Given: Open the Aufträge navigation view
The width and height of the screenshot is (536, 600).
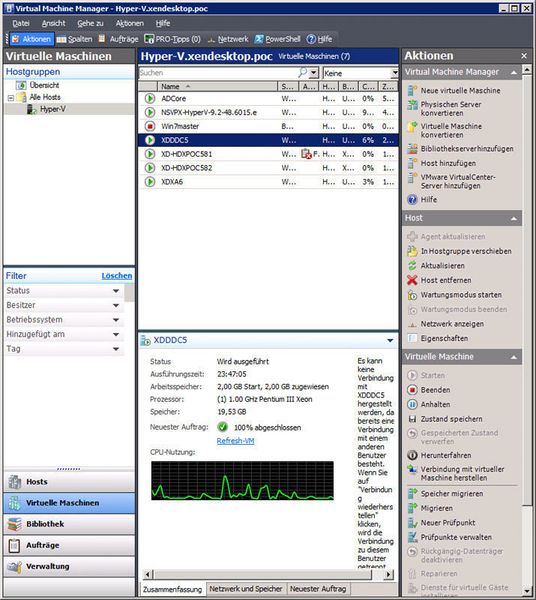Looking at the screenshot, I should coord(69,545).
